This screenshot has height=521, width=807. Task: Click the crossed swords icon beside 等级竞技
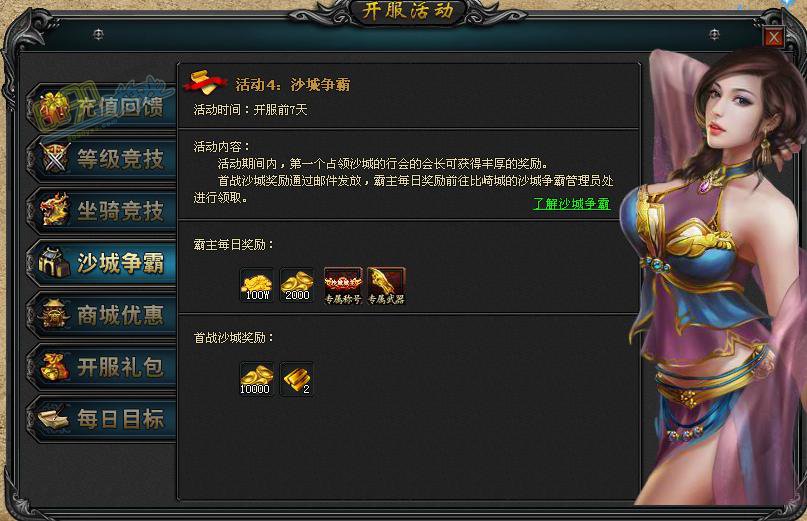click(55, 158)
